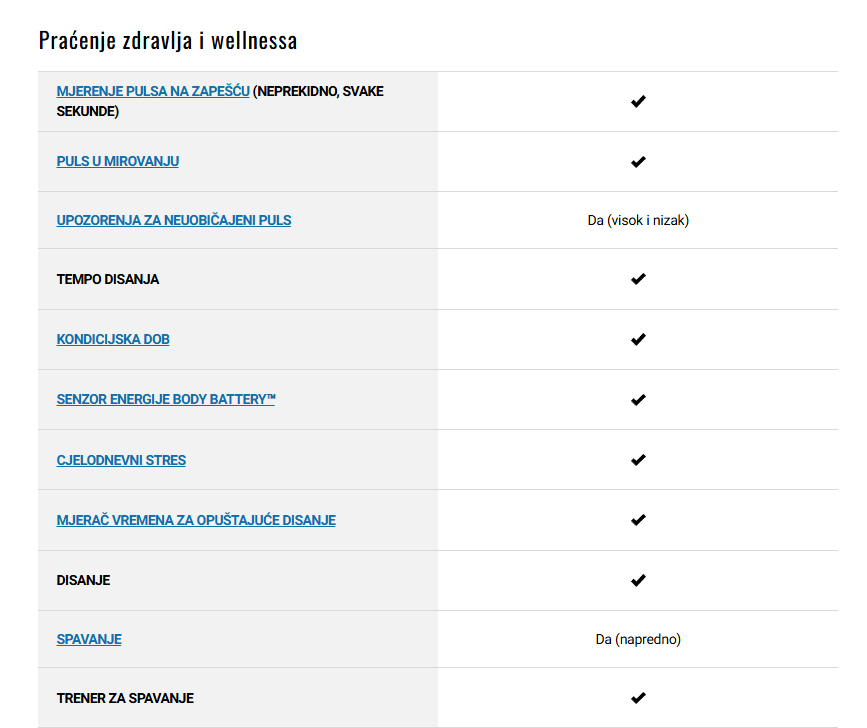Viewport: 867px width, 728px height.
Task: Open the Puls u mirovanju link
Action: point(118,161)
